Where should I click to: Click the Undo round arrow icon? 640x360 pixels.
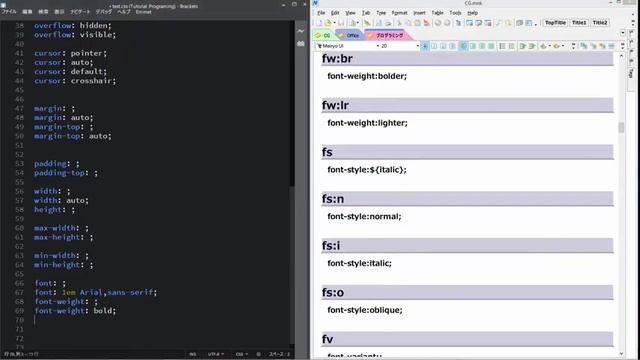click(x=438, y=23)
